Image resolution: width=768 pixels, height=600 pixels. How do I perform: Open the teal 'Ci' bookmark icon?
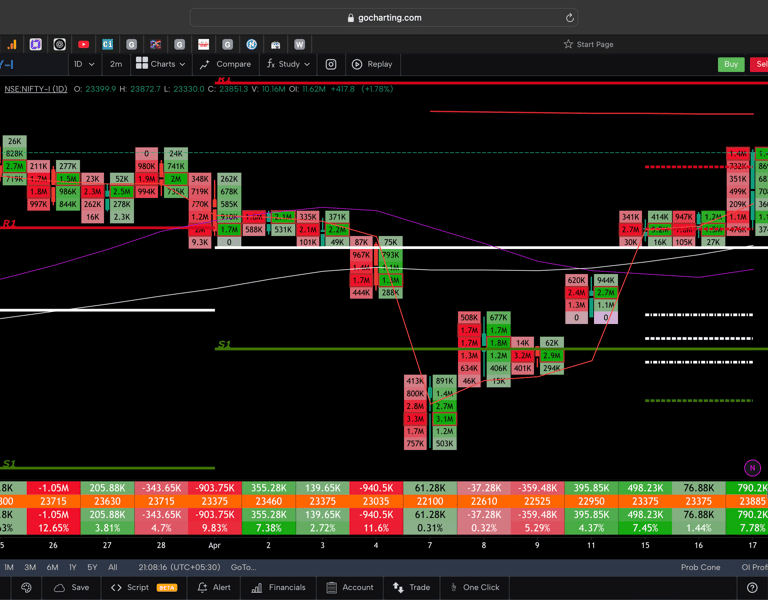(x=107, y=45)
